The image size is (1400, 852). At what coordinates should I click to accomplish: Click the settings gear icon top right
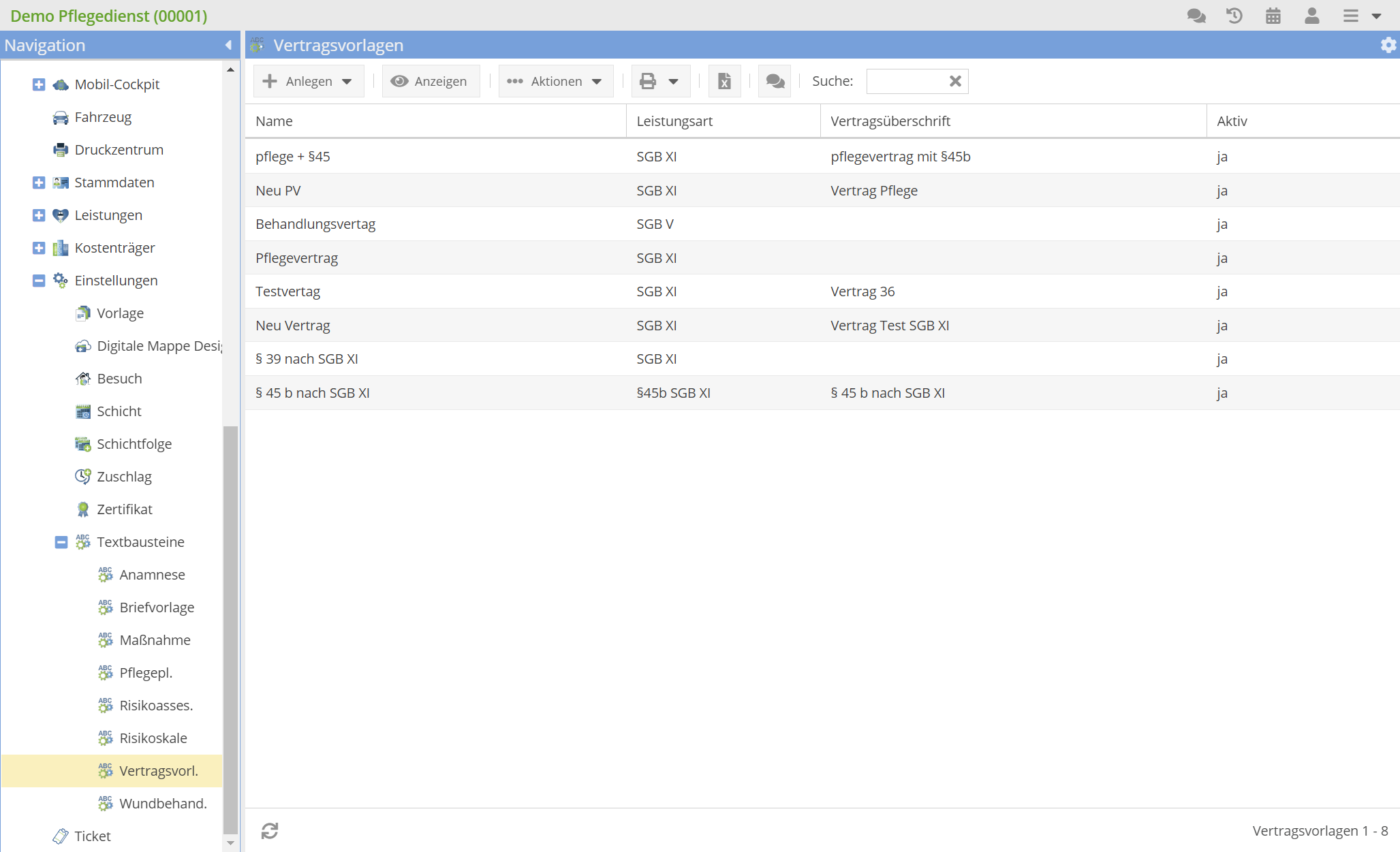(1389, 45)
